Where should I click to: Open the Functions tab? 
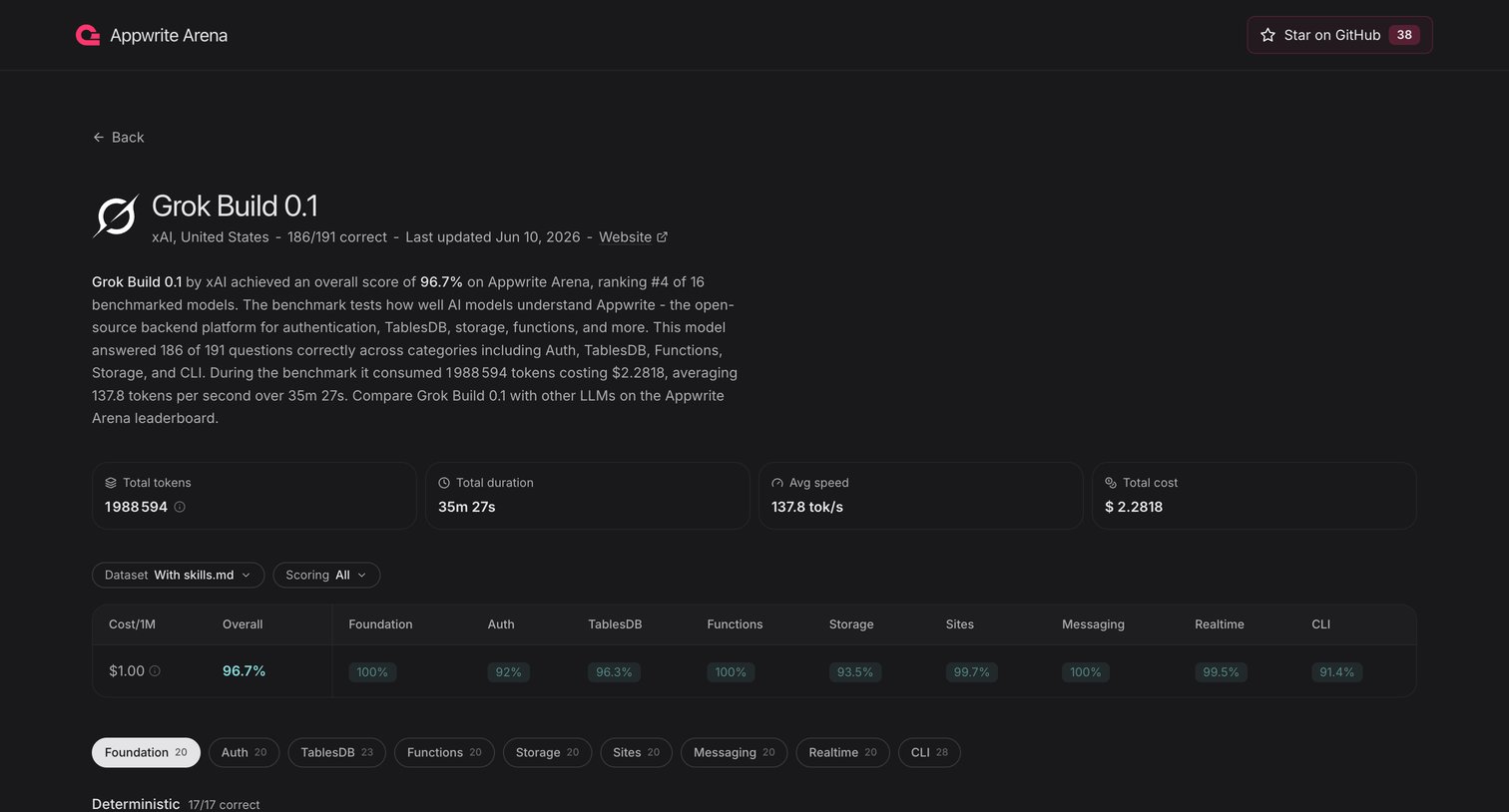click(444, 752)
